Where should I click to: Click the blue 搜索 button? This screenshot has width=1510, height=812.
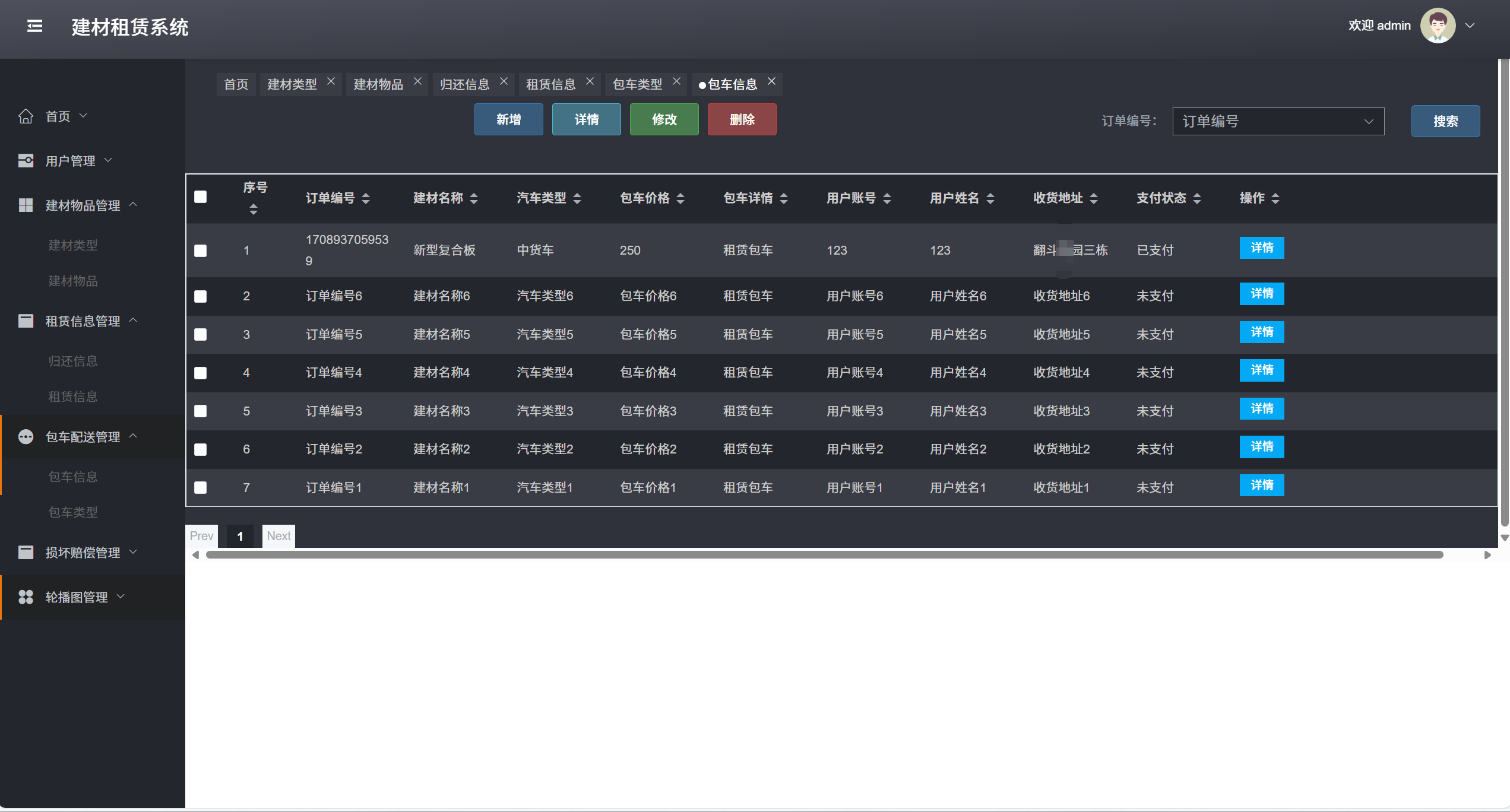1445,121
